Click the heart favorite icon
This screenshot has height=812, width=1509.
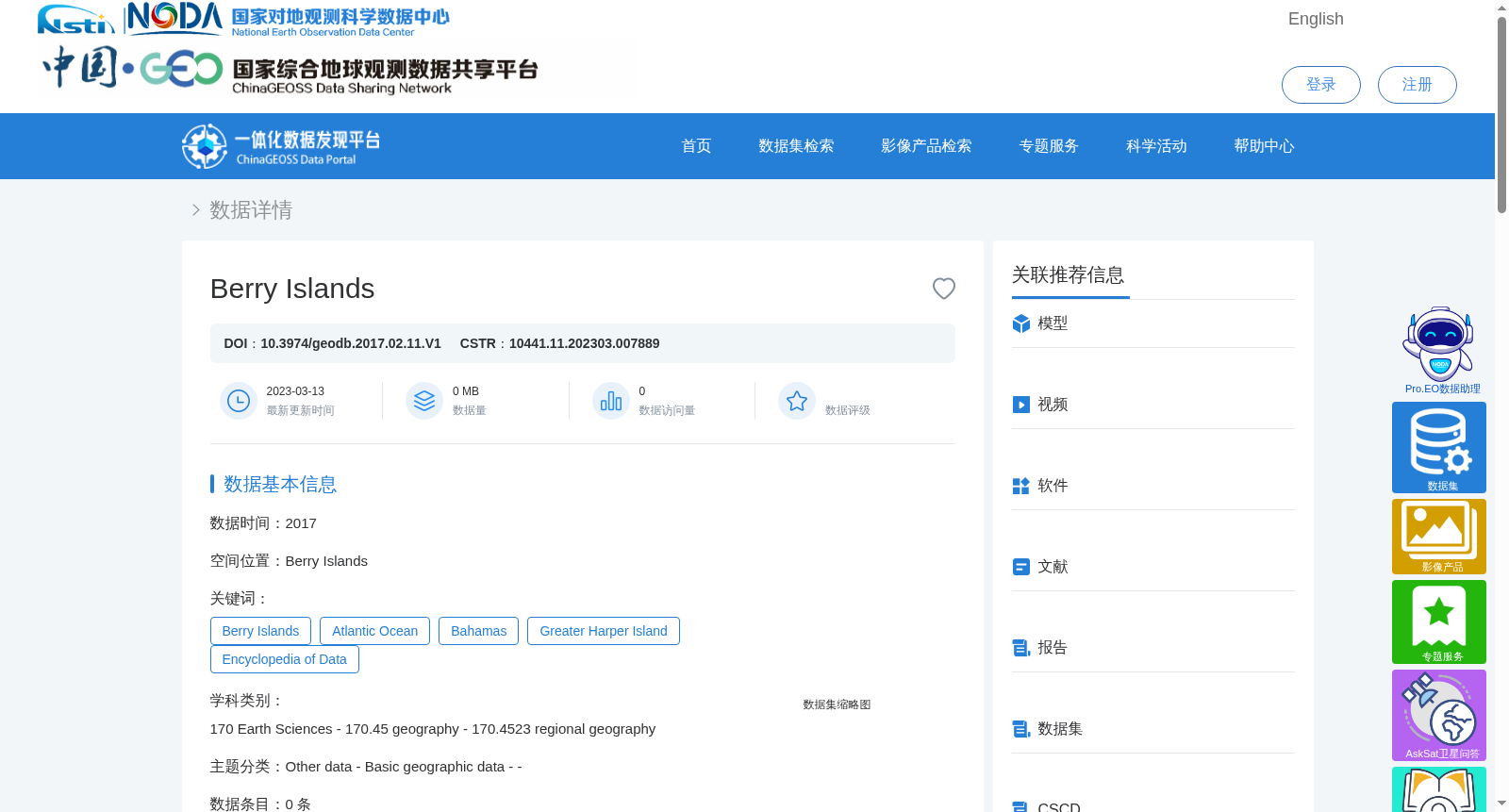[943, 289]
